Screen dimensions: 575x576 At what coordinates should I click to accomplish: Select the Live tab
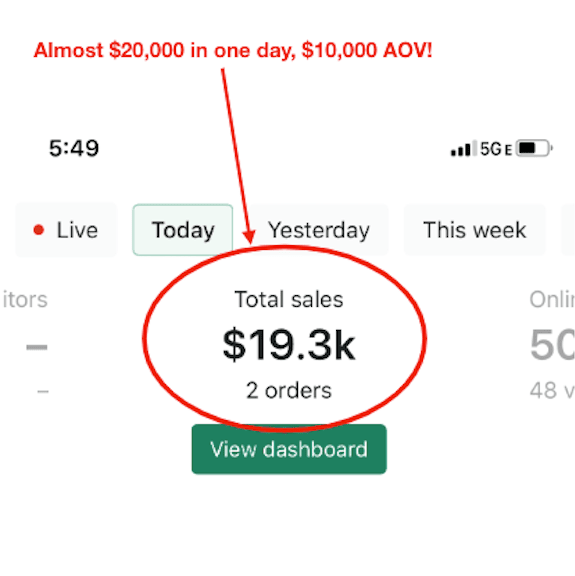[66, 230]
